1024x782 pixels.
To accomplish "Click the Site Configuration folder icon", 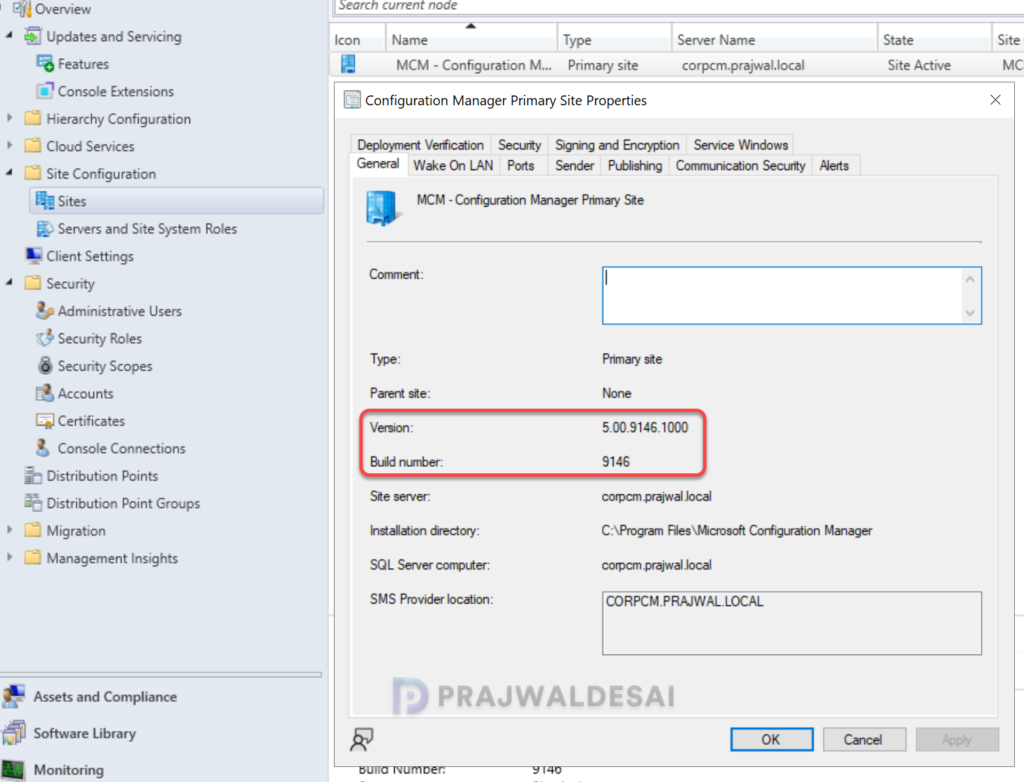I will (x=32, y=174).
